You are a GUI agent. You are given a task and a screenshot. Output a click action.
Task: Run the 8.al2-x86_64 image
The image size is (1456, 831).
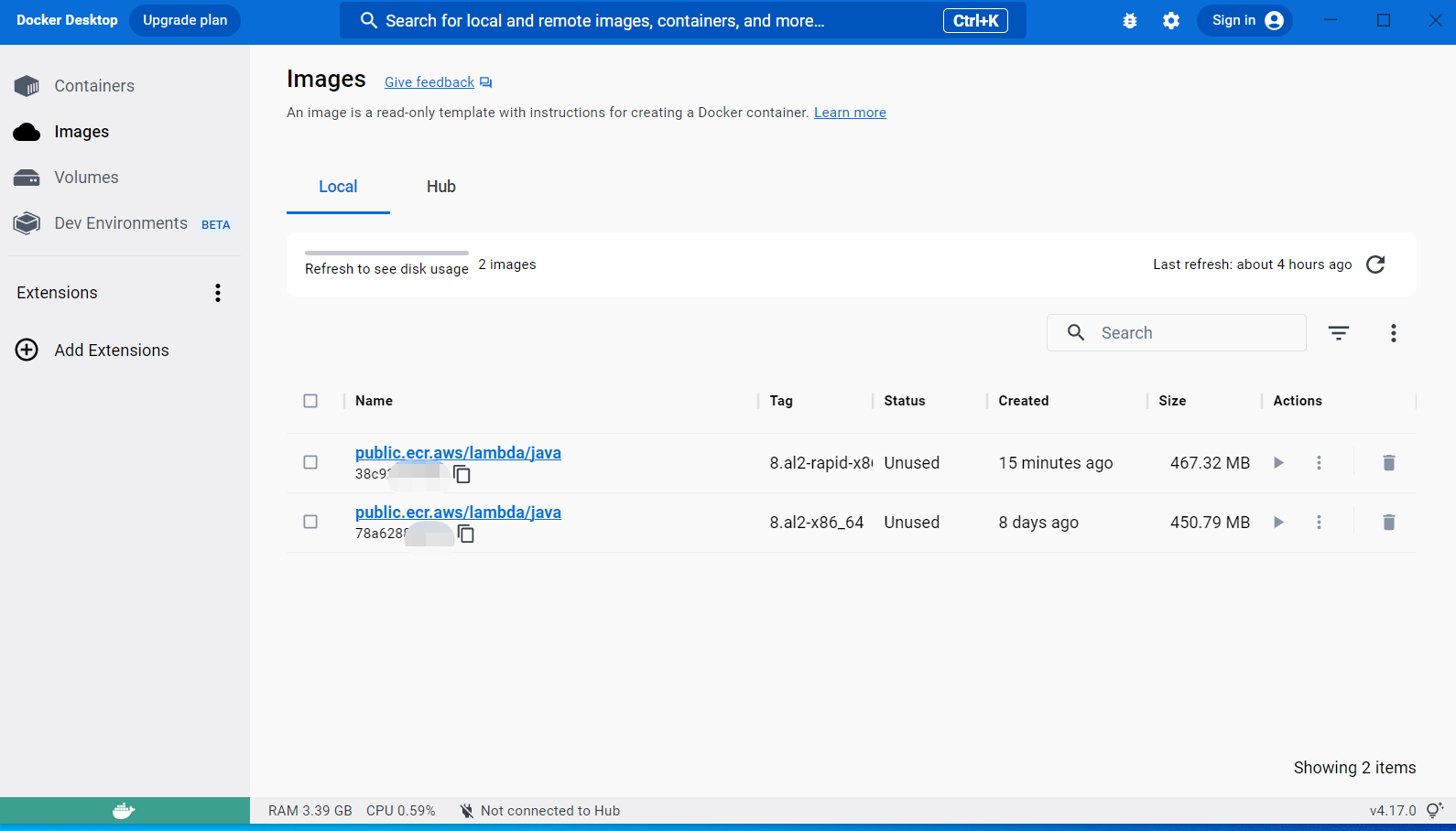coord(1278,523)
